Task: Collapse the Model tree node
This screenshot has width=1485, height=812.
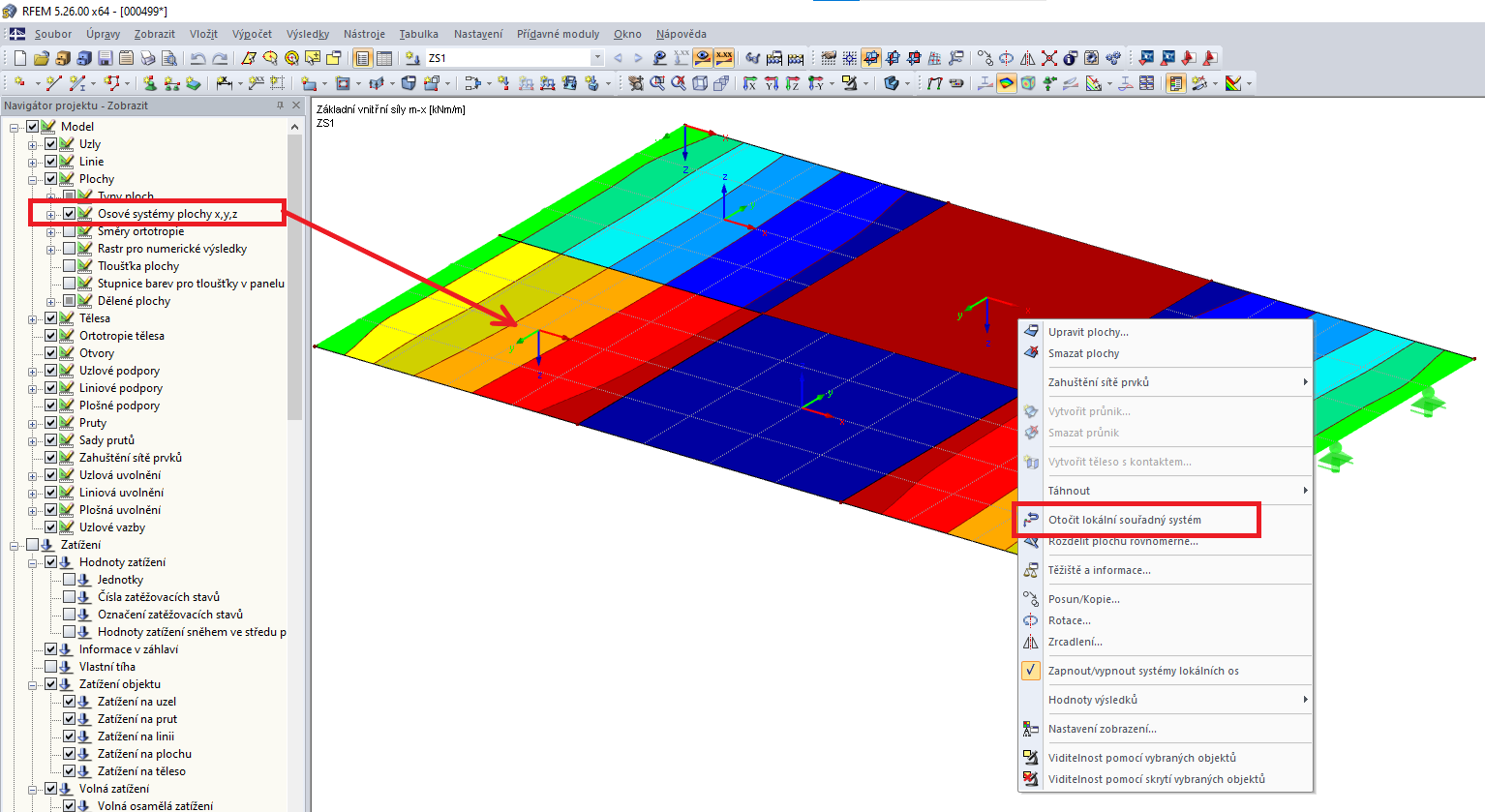Action: (14, 127)
